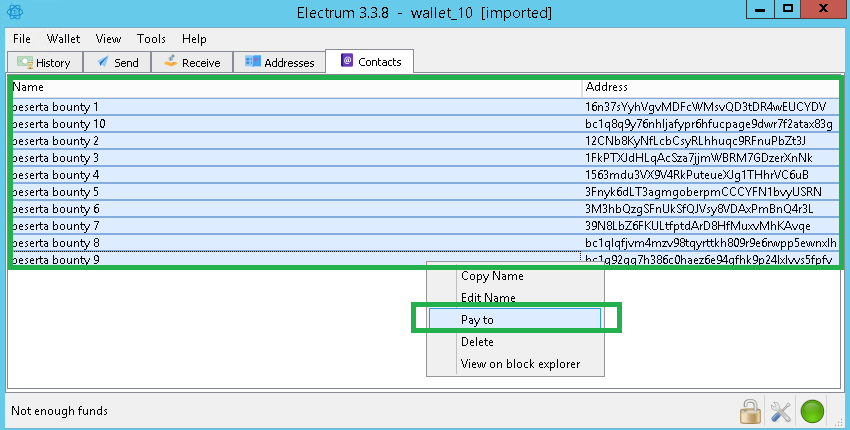The height and width of the screenshot is (430, 850).
Task: Select contact beserta bounty 10
Action: [296, 124]
